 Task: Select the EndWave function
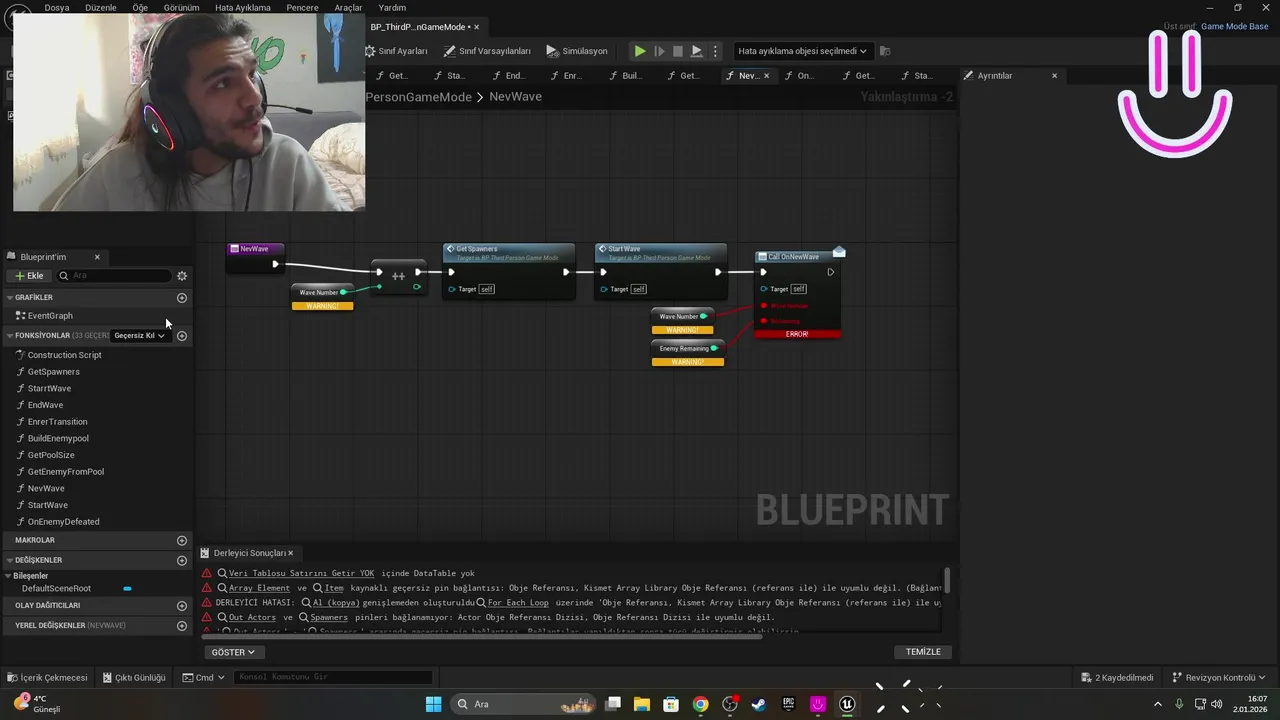[45, 405]
